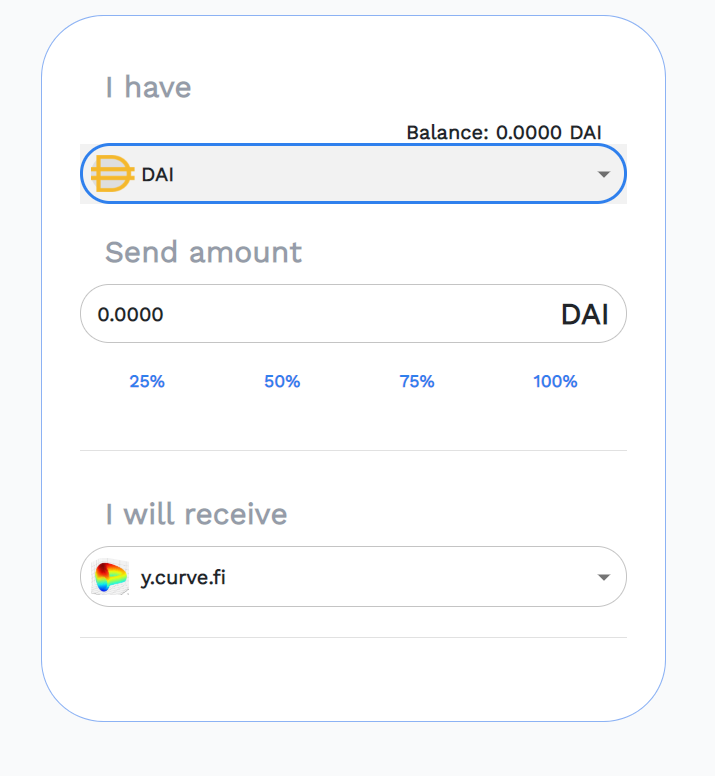Open the 'I have' selector via DAI text
Viewport: 715px width, 776px height.
pos(158,175)
